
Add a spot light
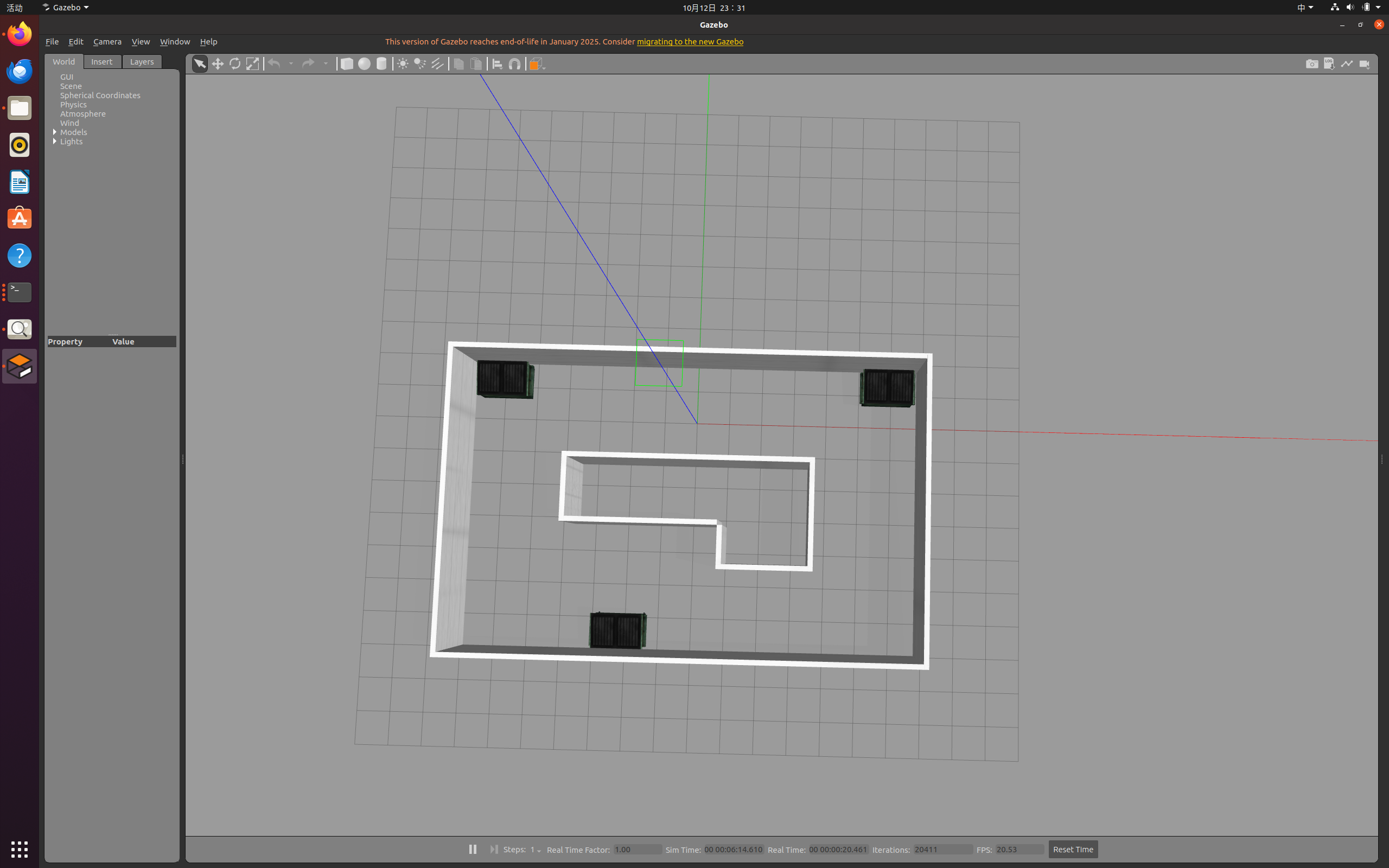point(420,63)
